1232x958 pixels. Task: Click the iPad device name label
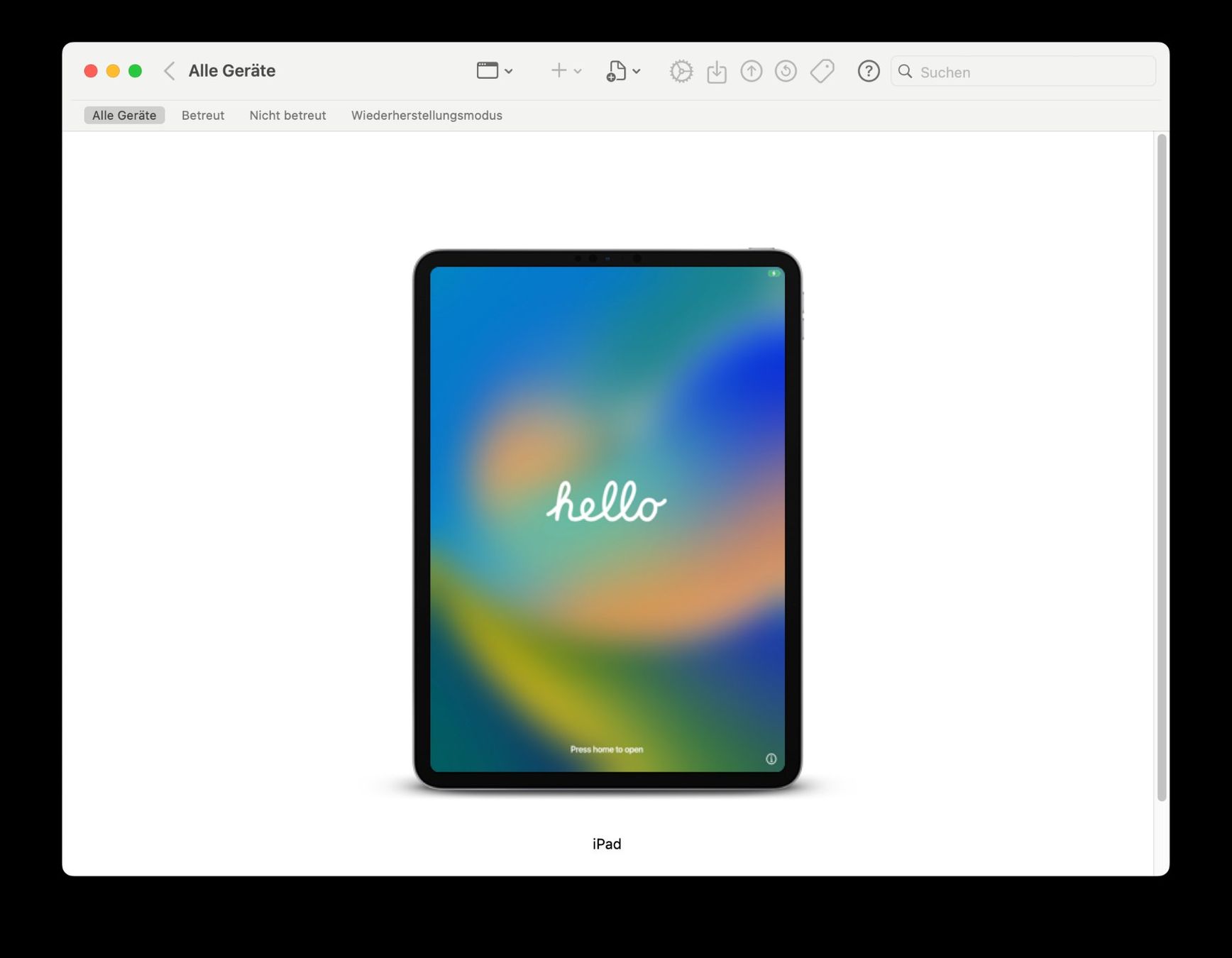(x=607, y=844)
